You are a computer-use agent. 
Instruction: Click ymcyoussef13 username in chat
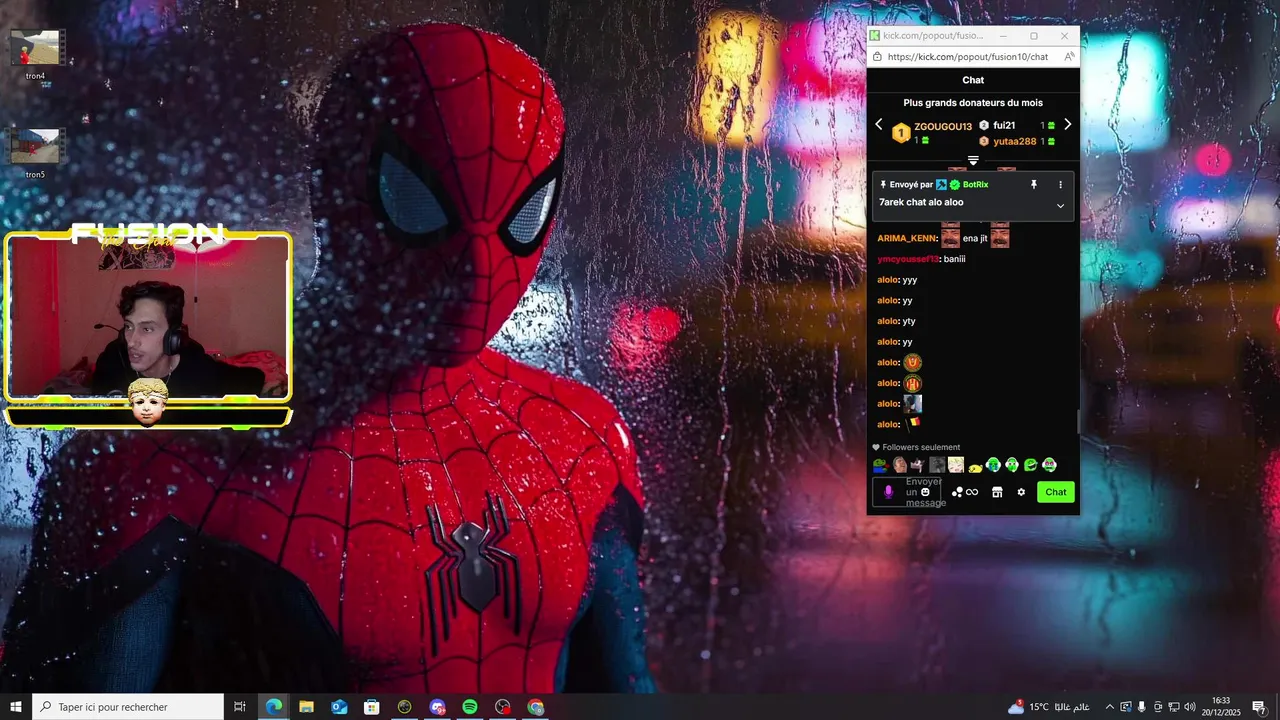click(x=908, y=259)
